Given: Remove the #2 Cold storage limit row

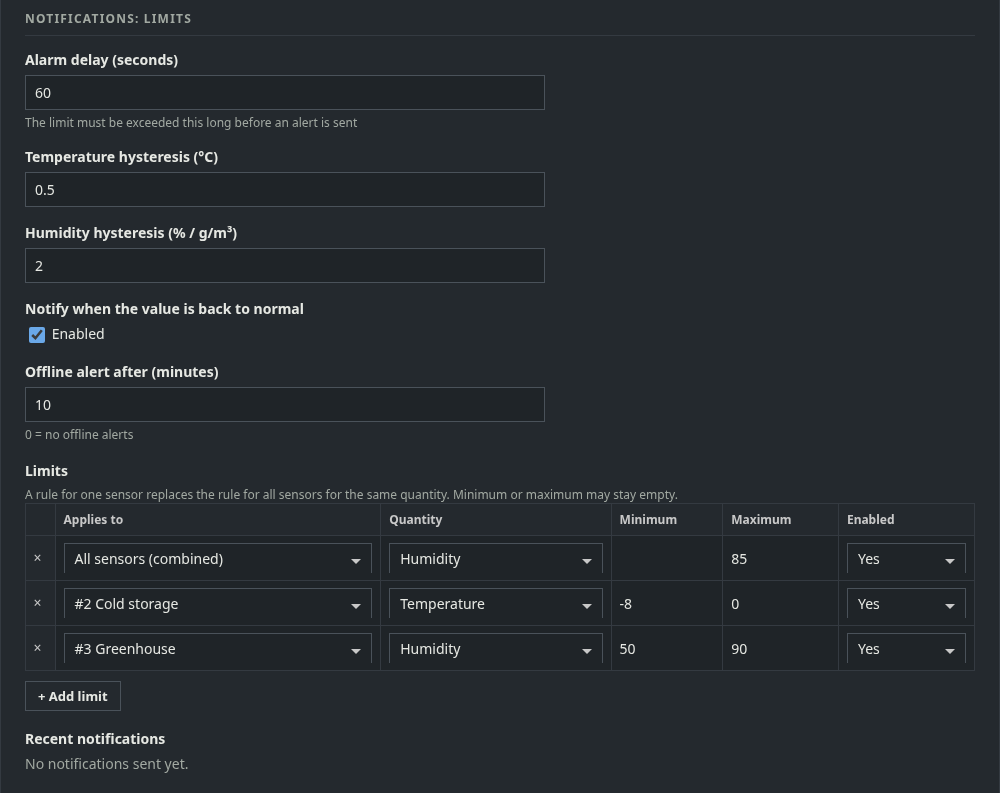Looking at the screenshot, I should (38, 603).
